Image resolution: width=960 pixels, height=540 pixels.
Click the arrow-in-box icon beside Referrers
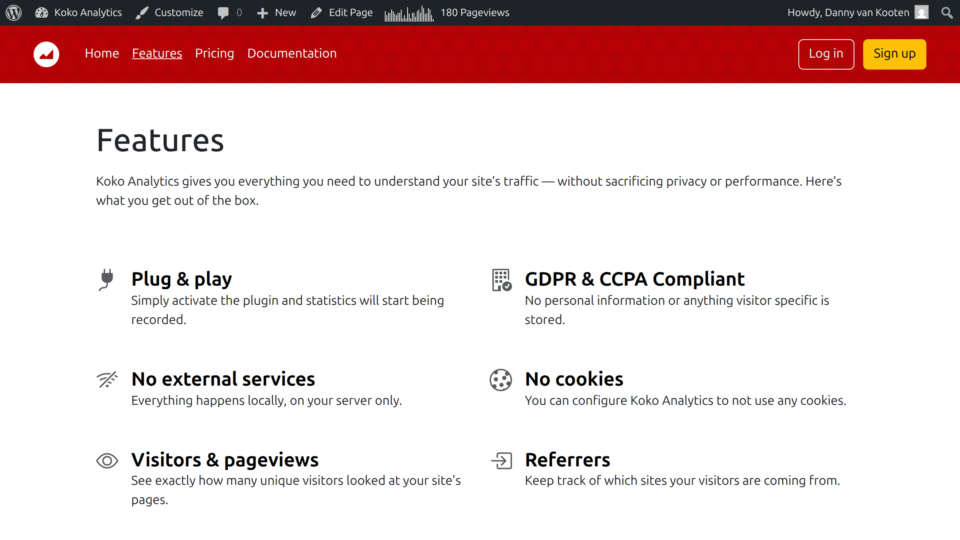coord(501,460)
